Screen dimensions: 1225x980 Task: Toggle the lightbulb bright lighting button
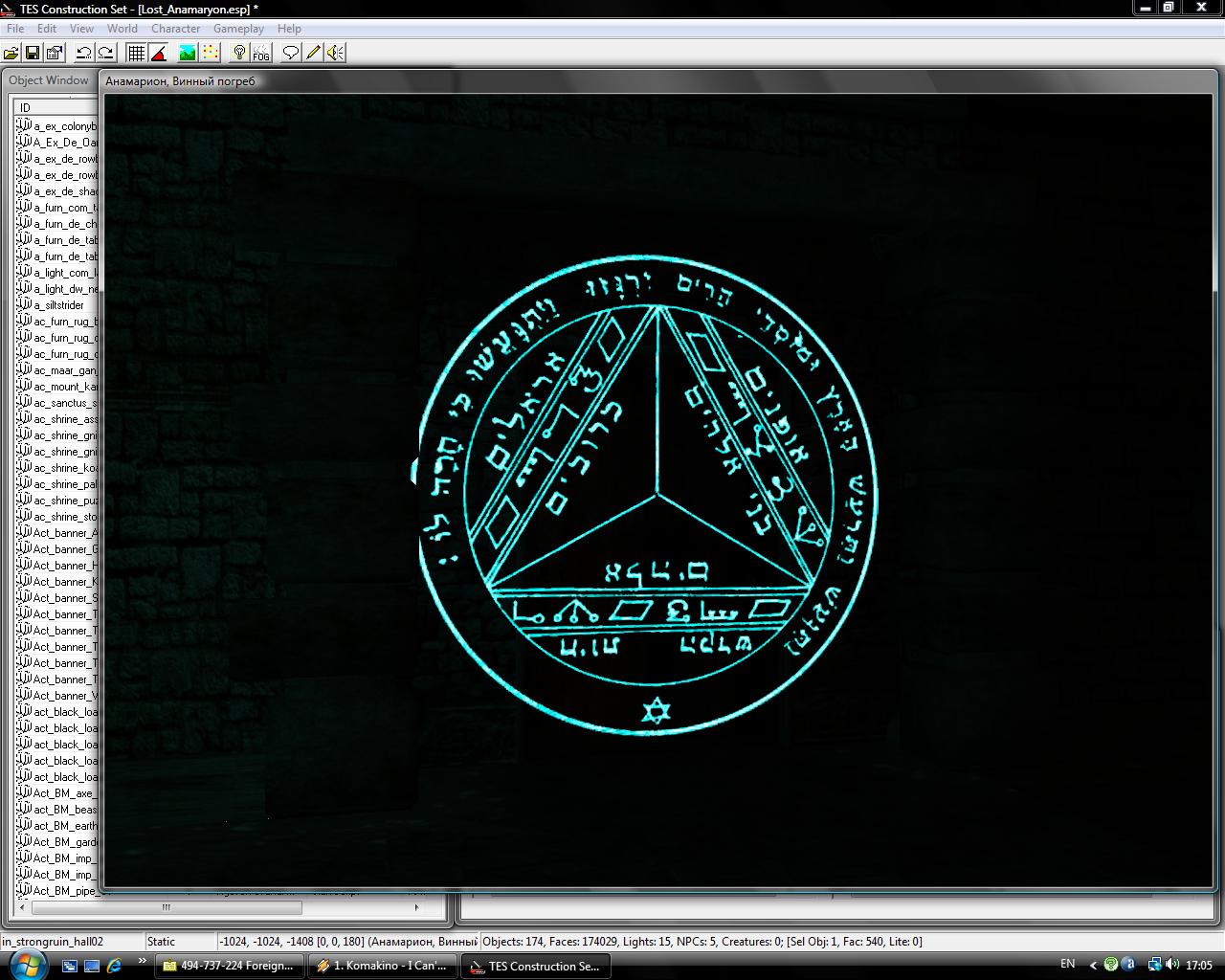pyautogui.click(x=239, y=53)
